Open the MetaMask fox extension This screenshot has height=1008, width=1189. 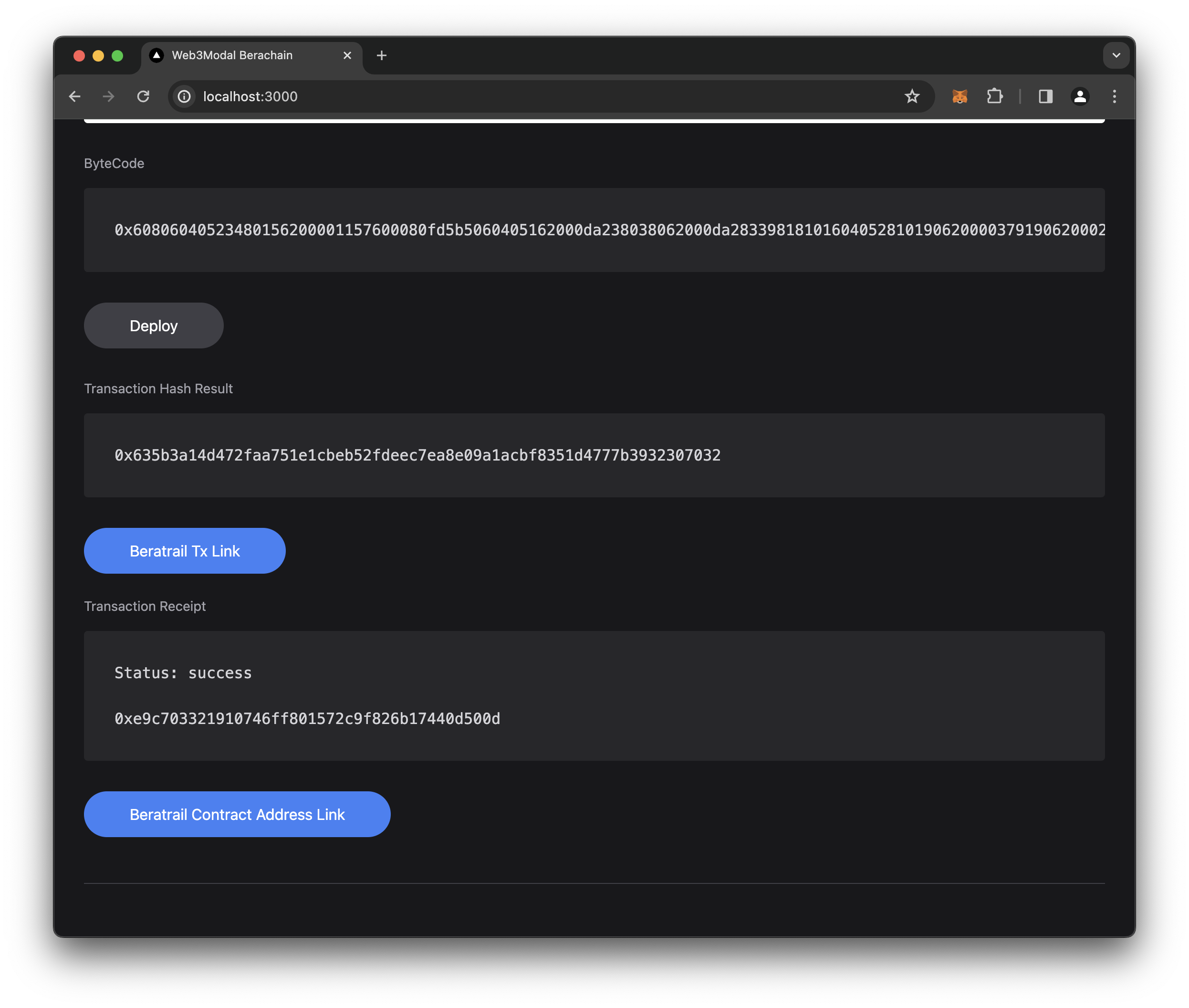(x=960, y=96)
